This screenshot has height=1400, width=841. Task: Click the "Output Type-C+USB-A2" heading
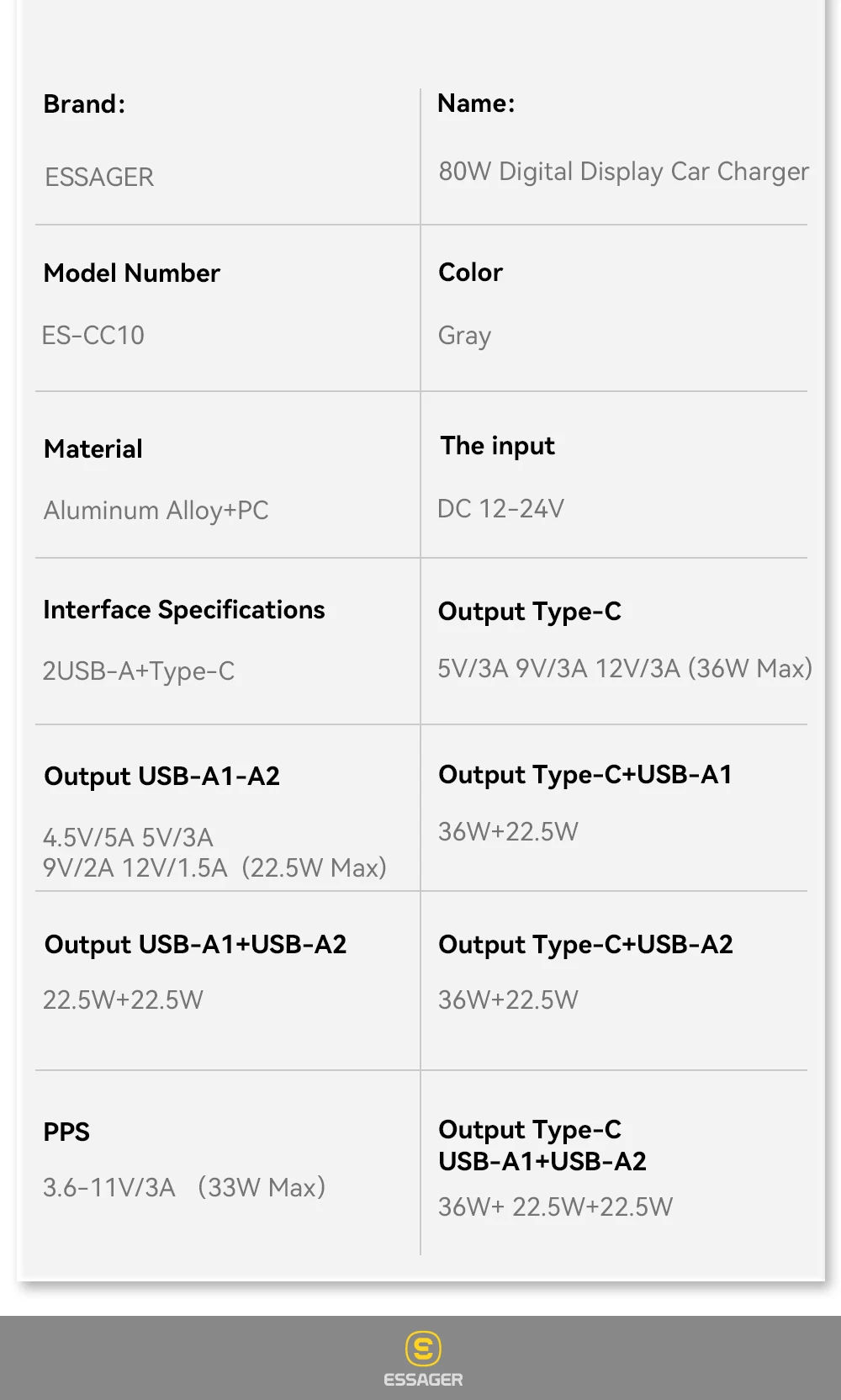coord(585,945)
